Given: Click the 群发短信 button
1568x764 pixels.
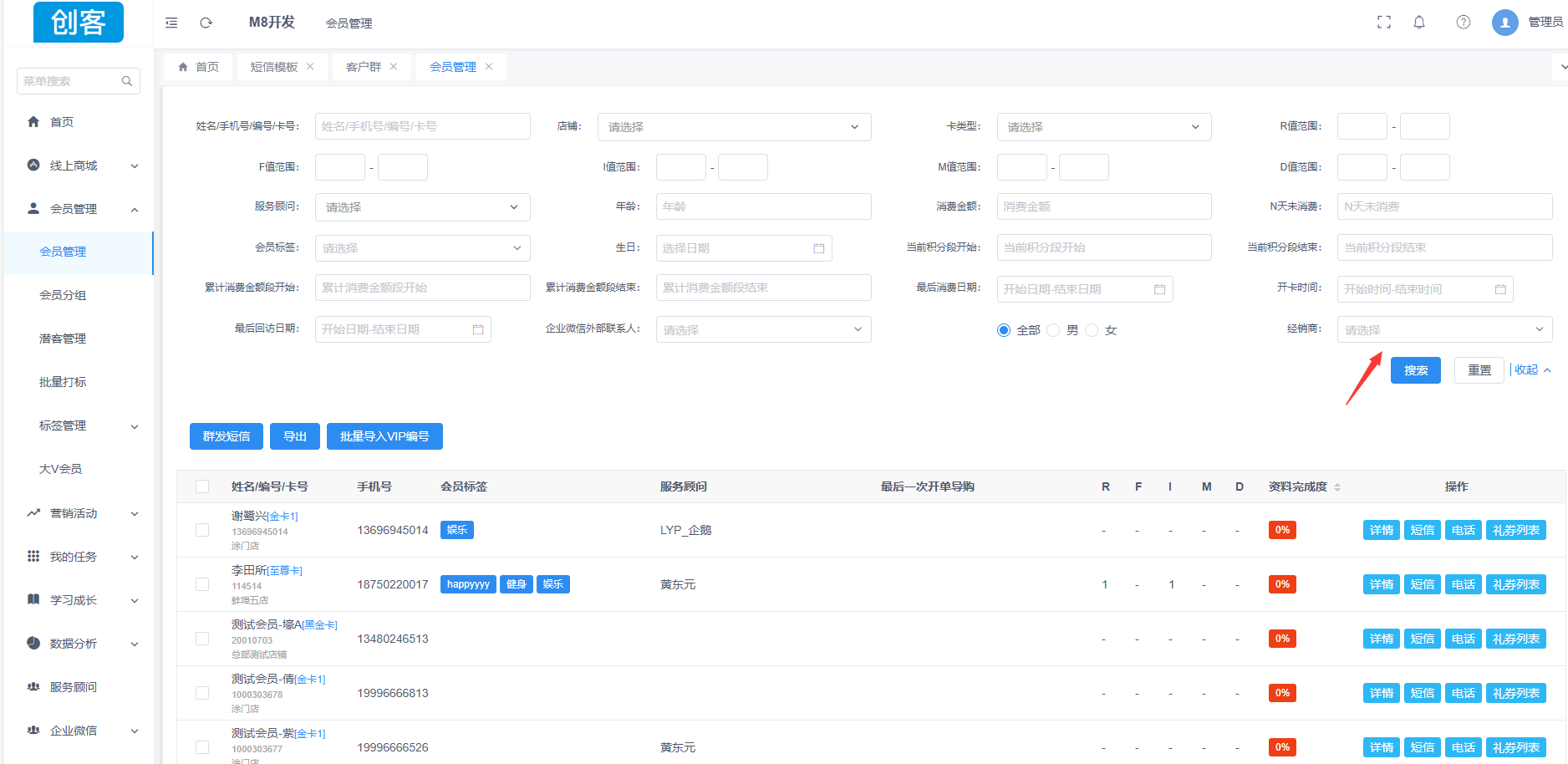Looking at the screenshot, I should (227, 436).
